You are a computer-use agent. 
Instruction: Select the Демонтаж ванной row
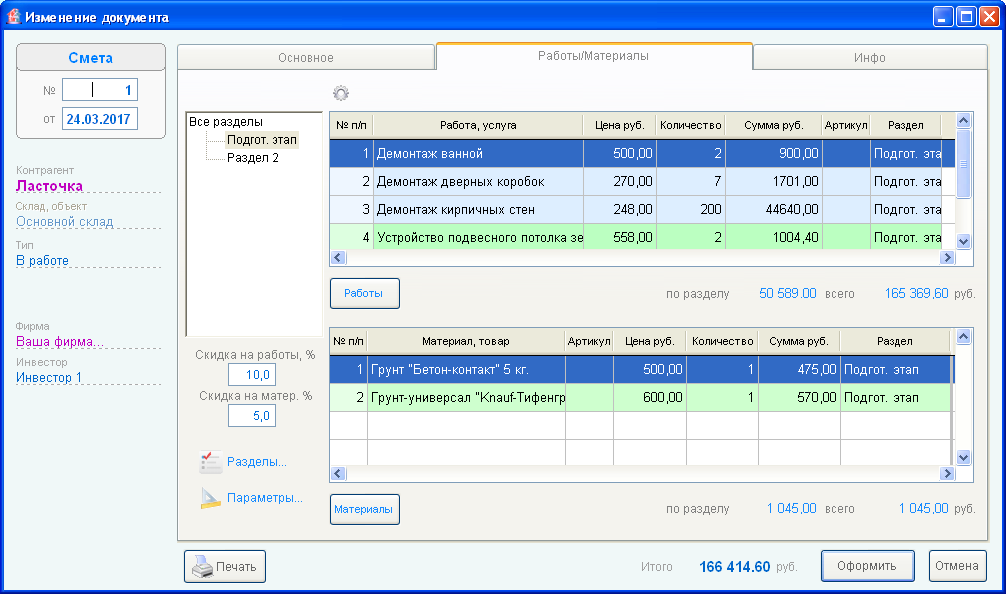click(x=642, y=153)
